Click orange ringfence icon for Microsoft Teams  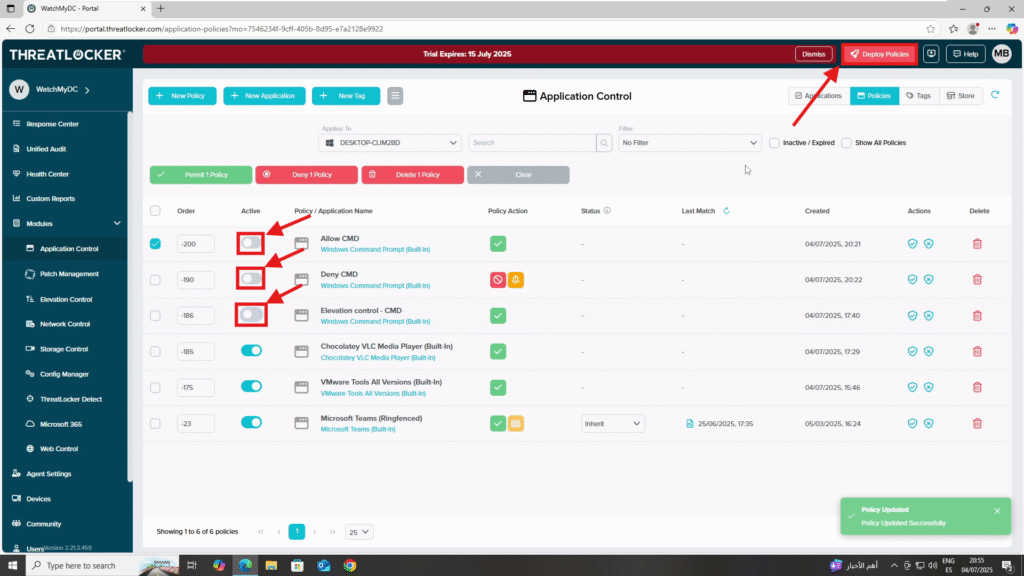(516, 423)
